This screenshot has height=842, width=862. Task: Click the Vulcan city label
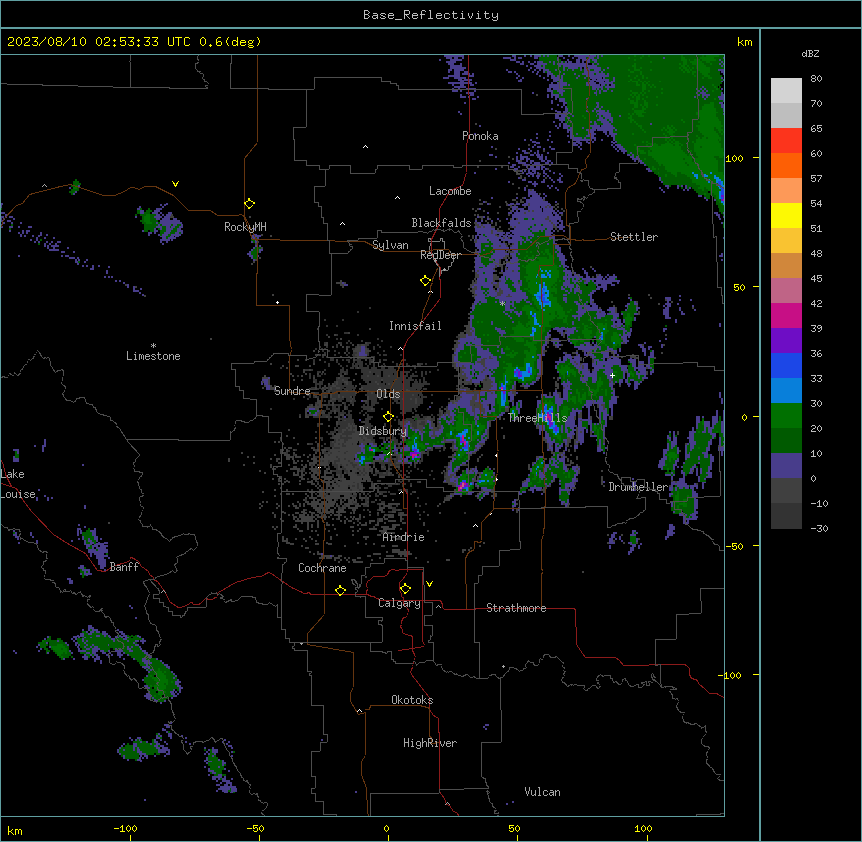542,792
